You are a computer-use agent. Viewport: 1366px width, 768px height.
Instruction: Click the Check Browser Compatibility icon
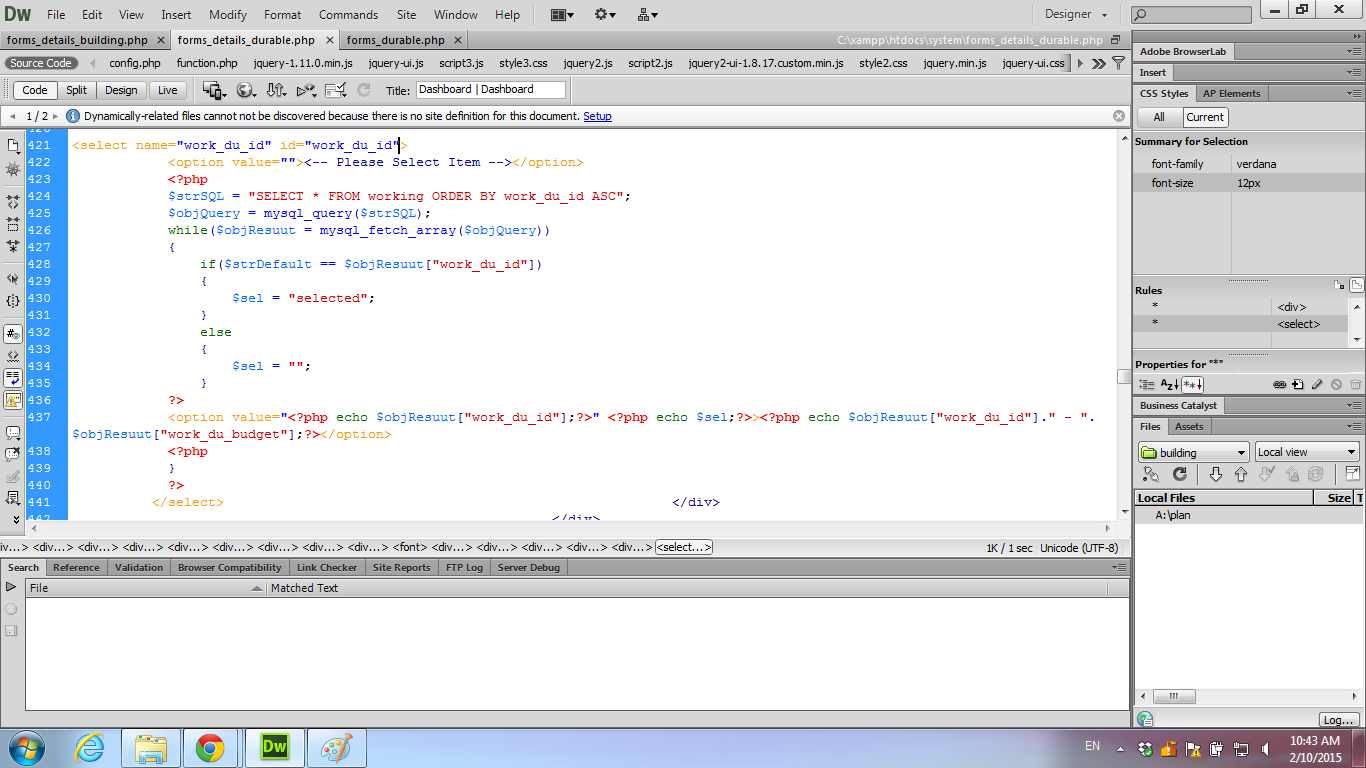(x=337, y=90)
